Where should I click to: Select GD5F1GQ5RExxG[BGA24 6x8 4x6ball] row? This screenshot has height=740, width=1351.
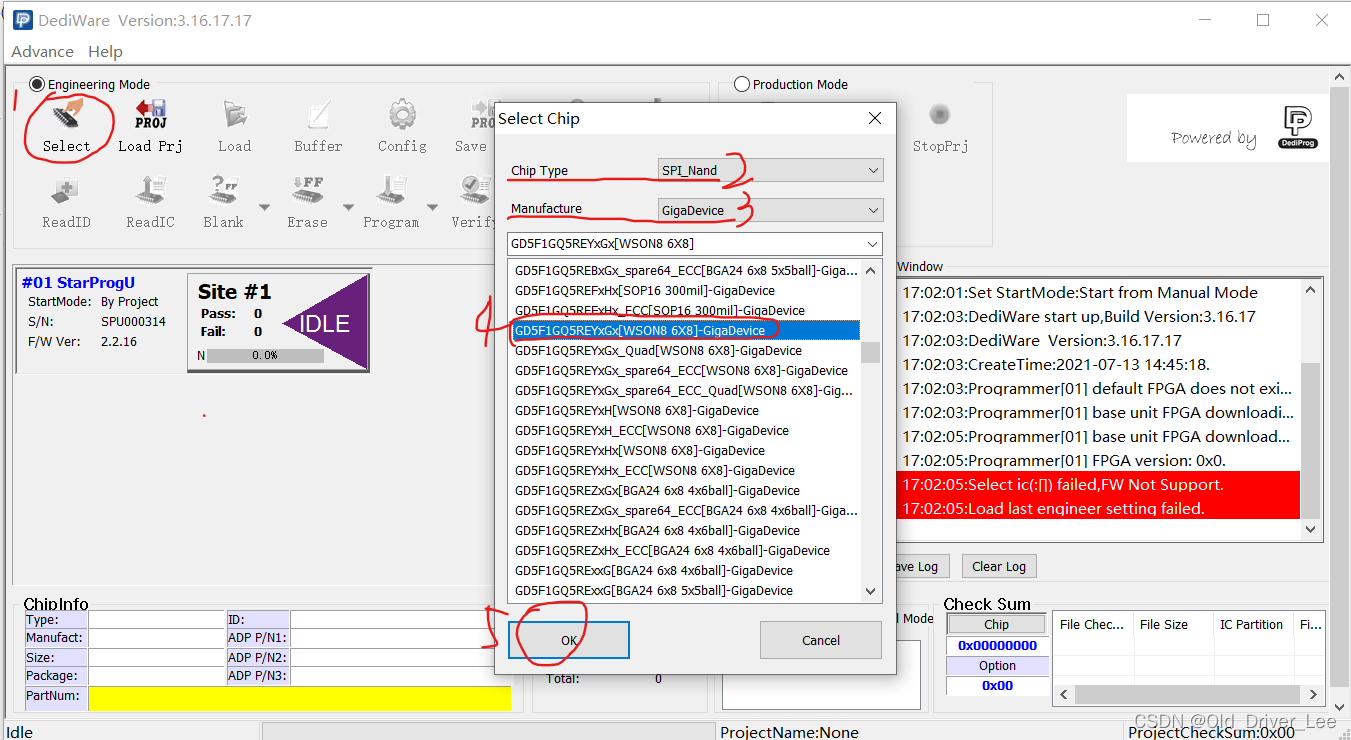point(685,570)
